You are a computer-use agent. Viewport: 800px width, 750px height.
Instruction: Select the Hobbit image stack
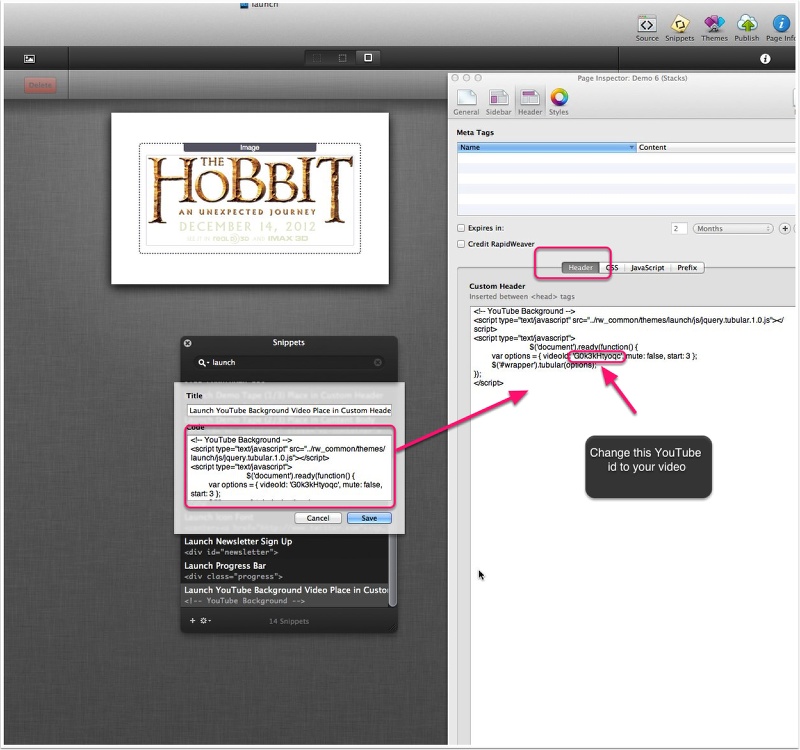250,198
